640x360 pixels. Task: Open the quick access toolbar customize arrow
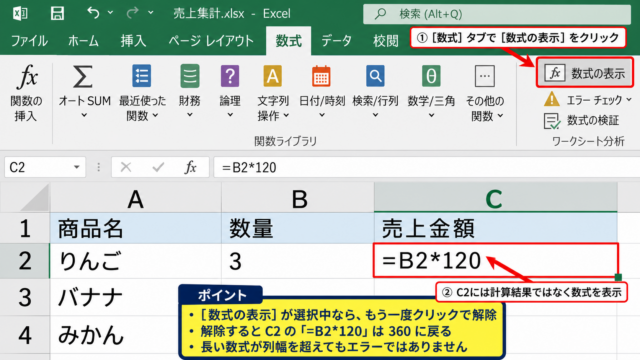[x=151, y=13]
